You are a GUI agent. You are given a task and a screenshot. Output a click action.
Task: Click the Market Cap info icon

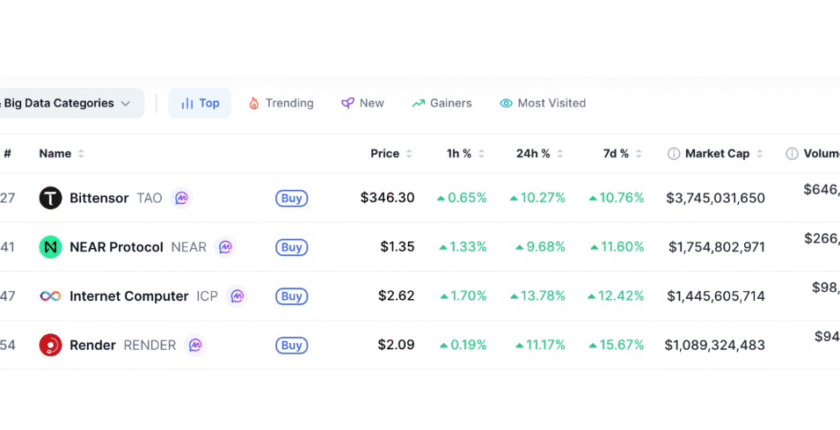[x=674, y=154]
